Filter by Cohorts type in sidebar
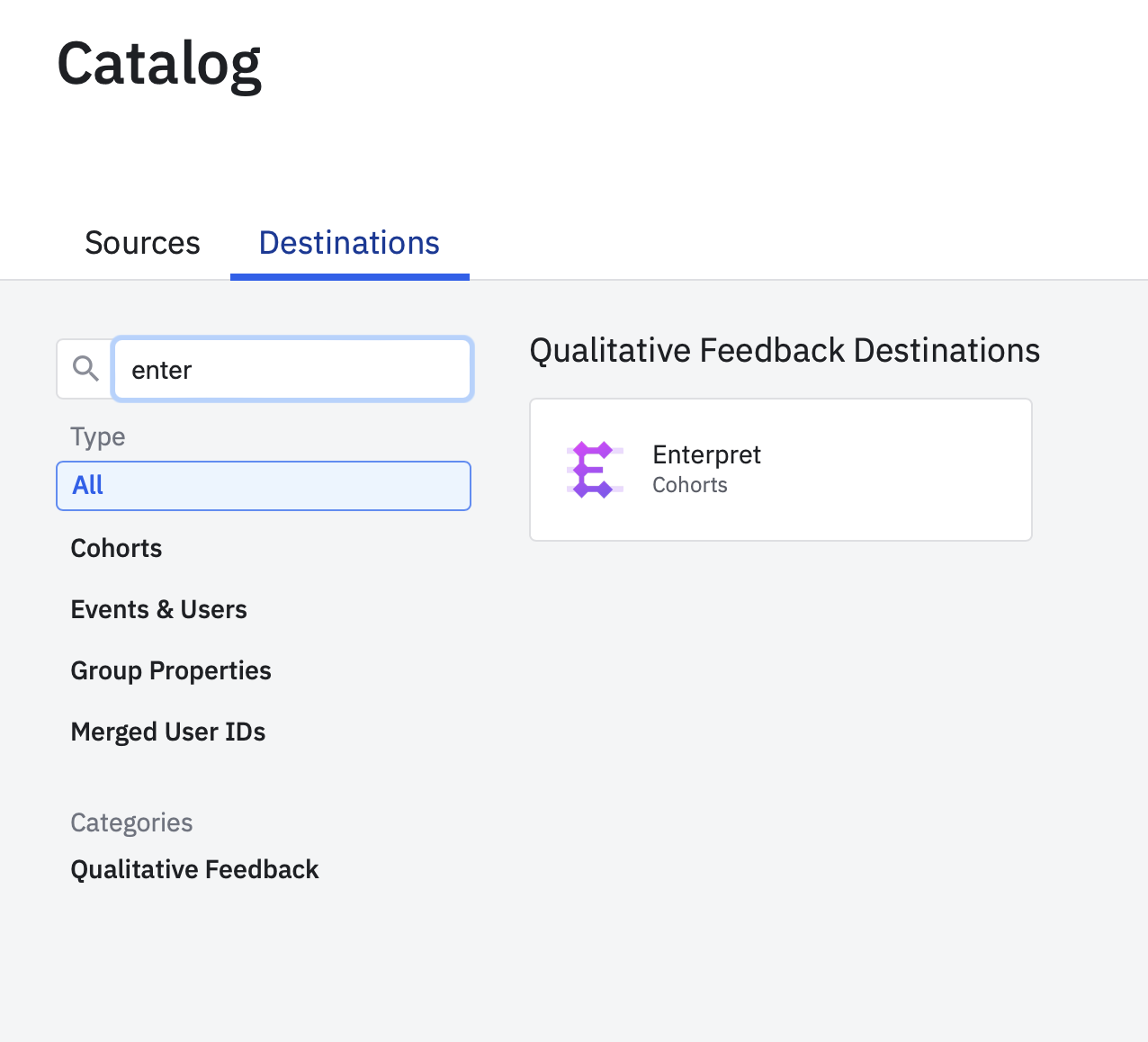Viewport: 1148px width, 1042px height. (116, 548)
